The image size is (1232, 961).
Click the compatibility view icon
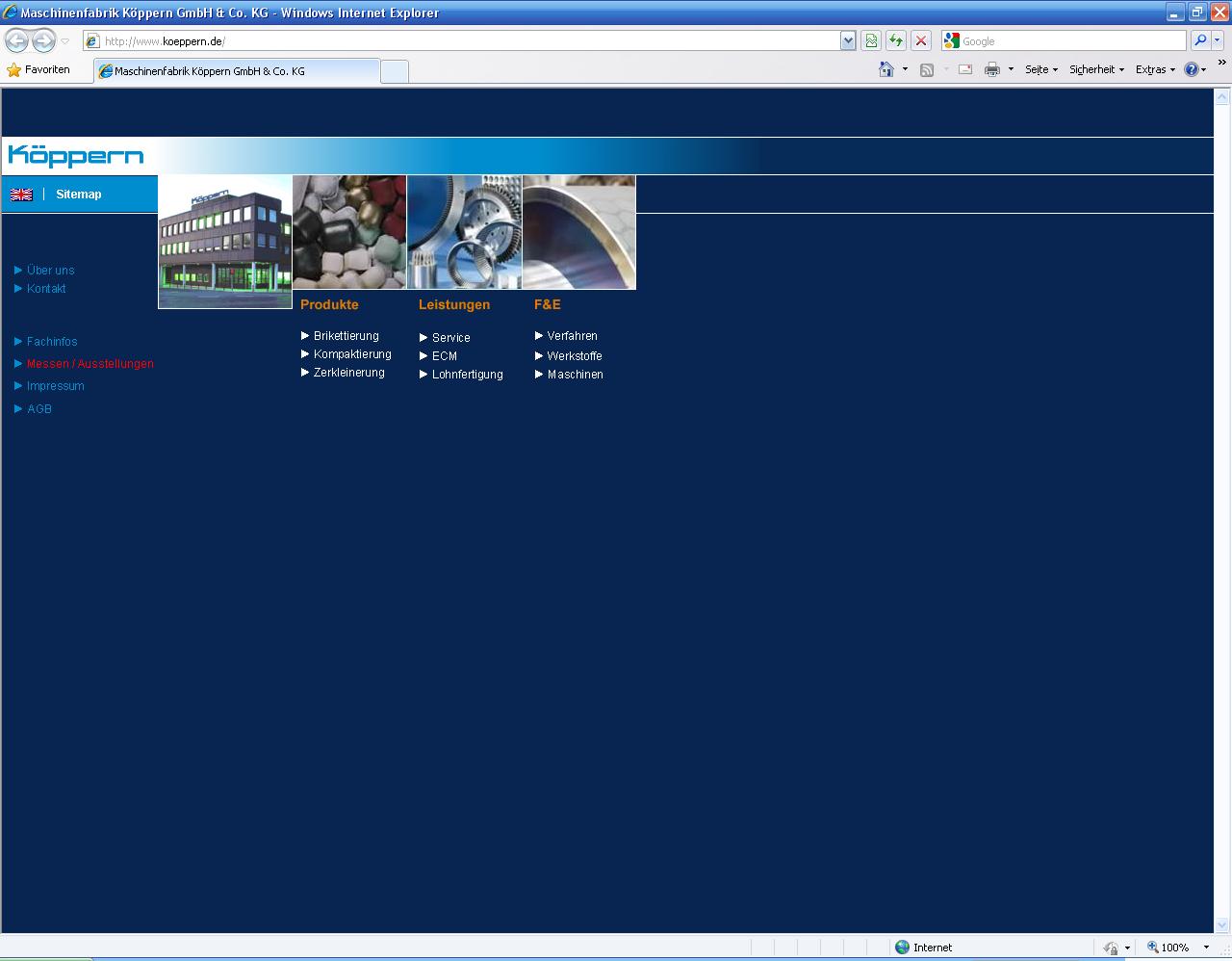click(871, 40)
